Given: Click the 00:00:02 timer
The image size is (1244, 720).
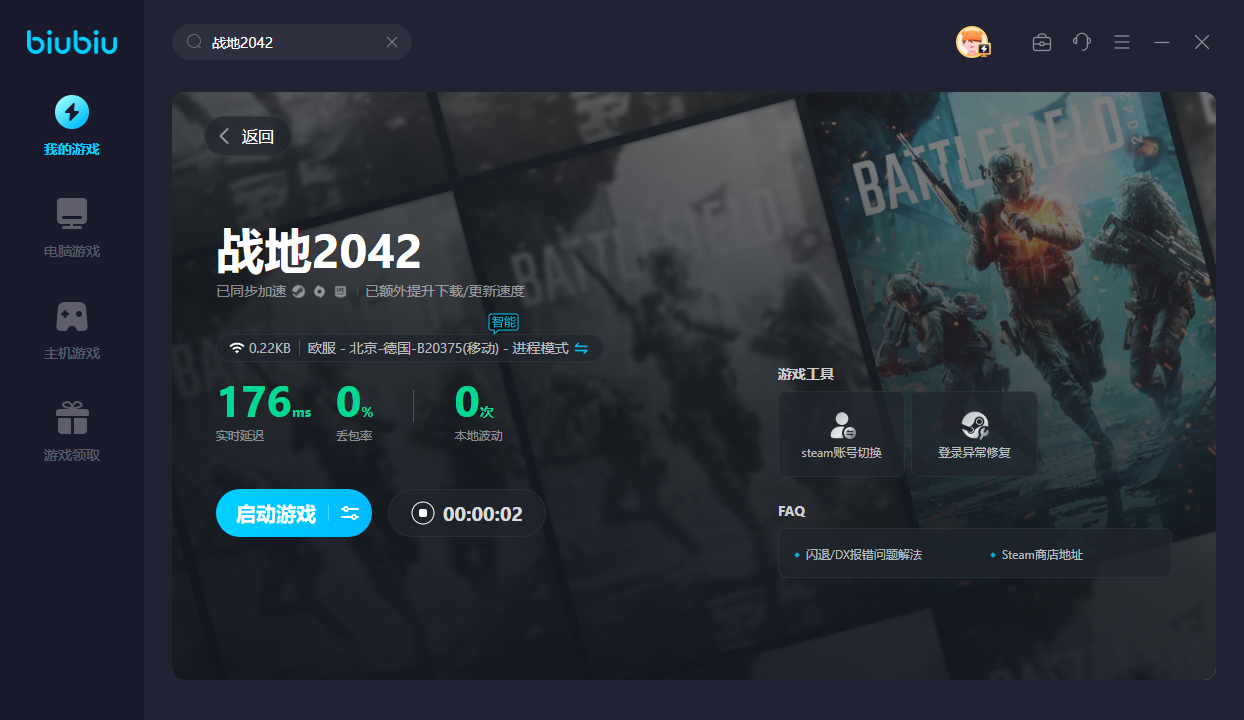Looking at the screenshot, I should pyautogui.click(x=483, y=514).
